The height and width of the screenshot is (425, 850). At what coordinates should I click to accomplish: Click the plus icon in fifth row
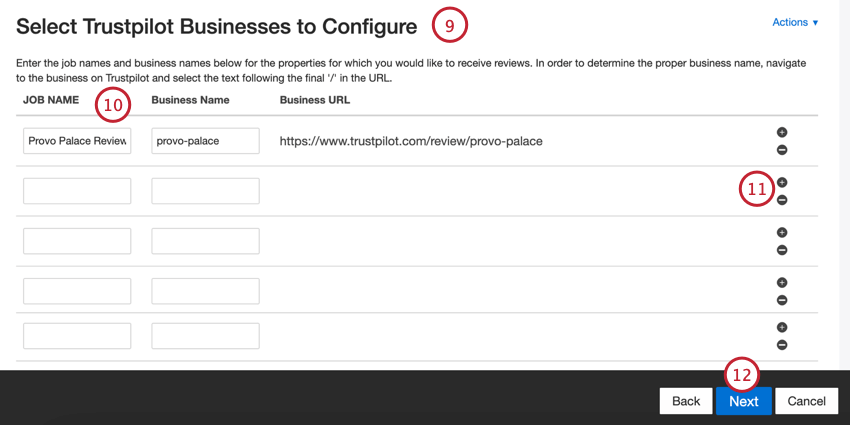pos(782,327)
